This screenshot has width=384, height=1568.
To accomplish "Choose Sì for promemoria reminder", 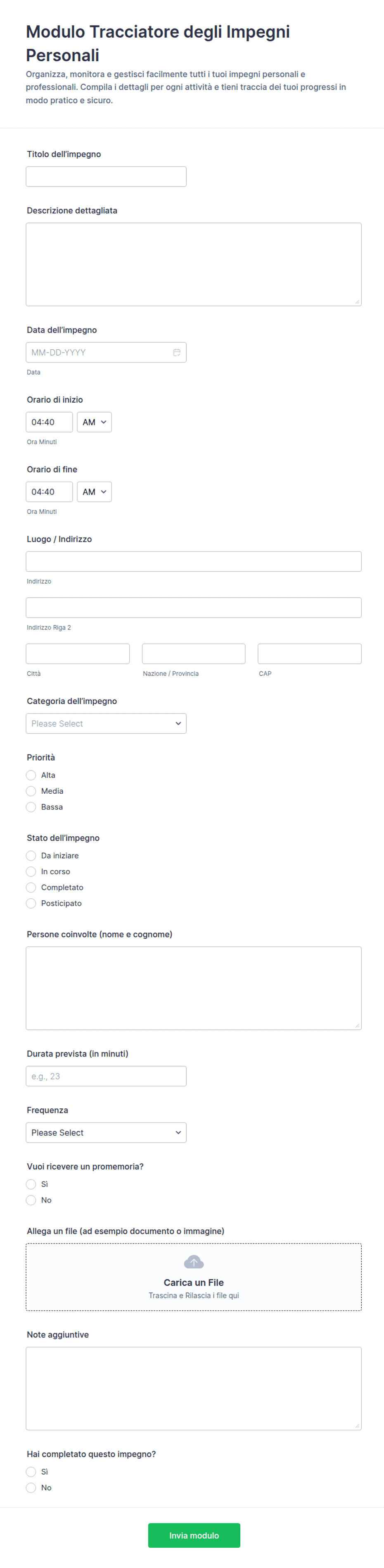I will pos(31,1184).
